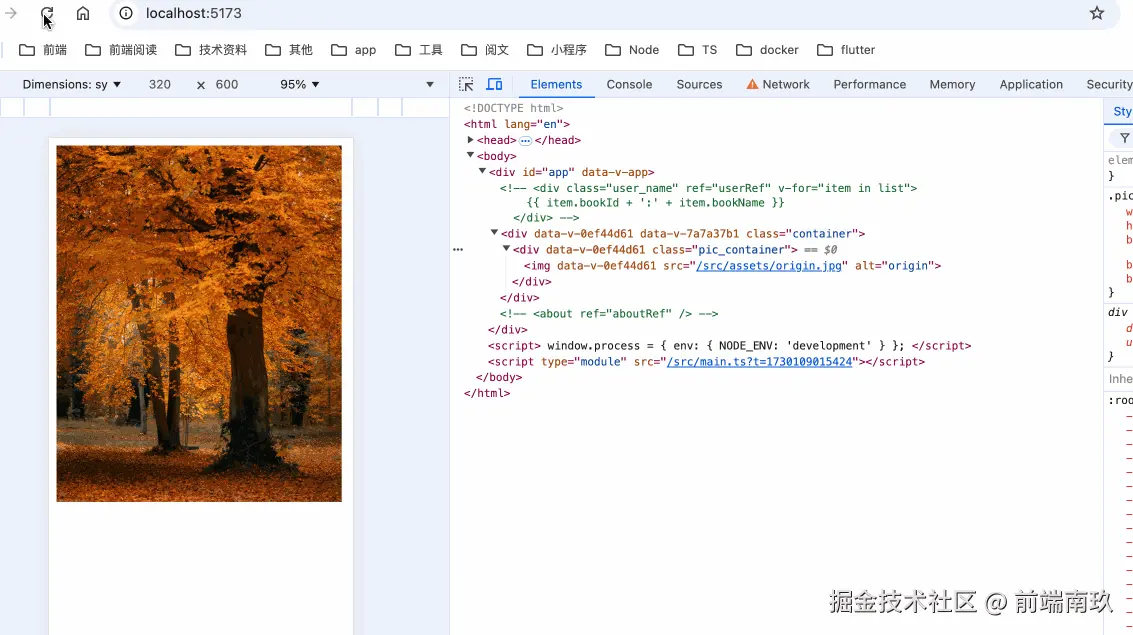
Task: Open the docker bookmark folder
Action: (767, 50)
